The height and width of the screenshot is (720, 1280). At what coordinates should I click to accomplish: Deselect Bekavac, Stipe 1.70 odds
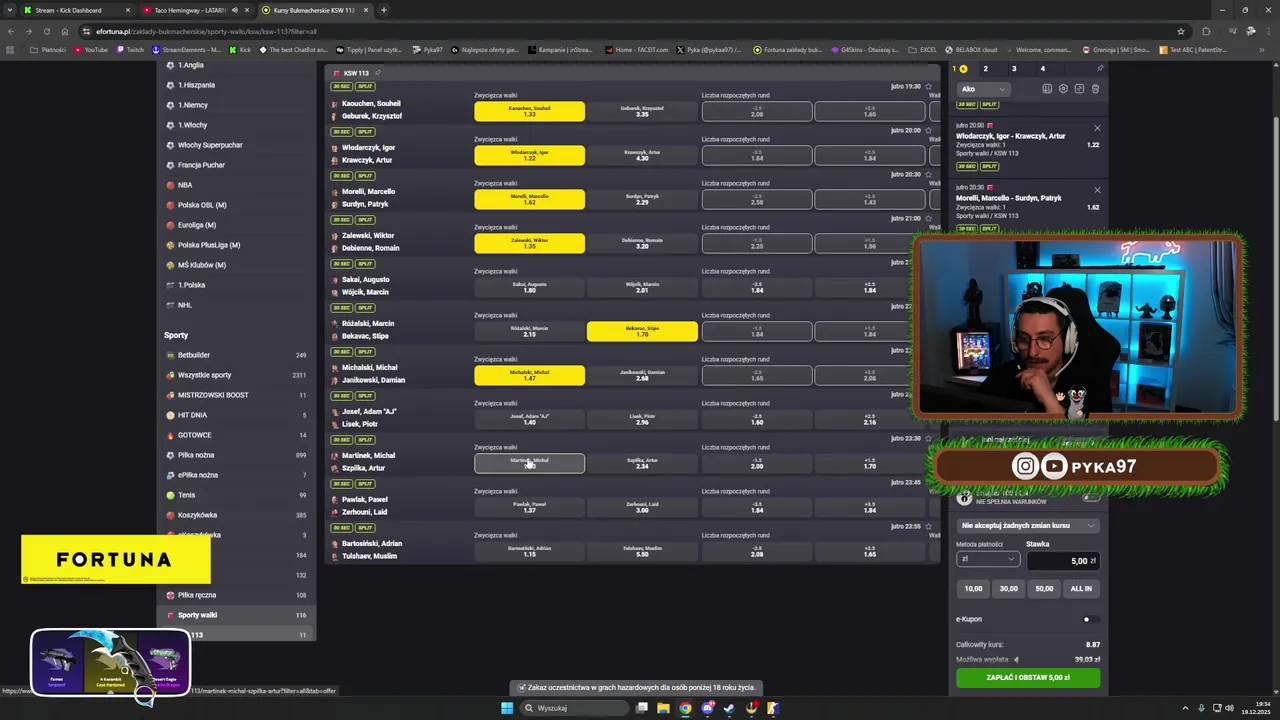(642, 331)
